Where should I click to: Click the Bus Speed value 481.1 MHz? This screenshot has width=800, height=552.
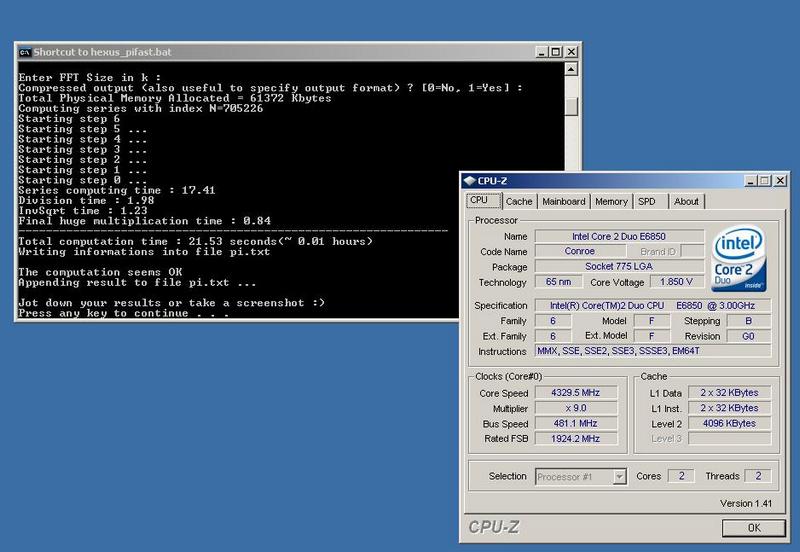576,423
